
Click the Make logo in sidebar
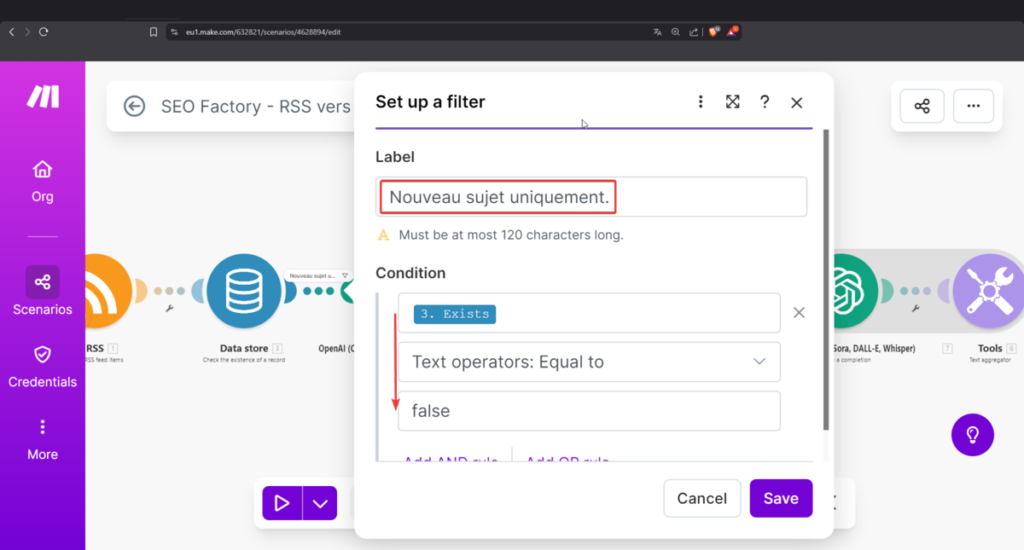pyautogui.click(x=42, y=96)
